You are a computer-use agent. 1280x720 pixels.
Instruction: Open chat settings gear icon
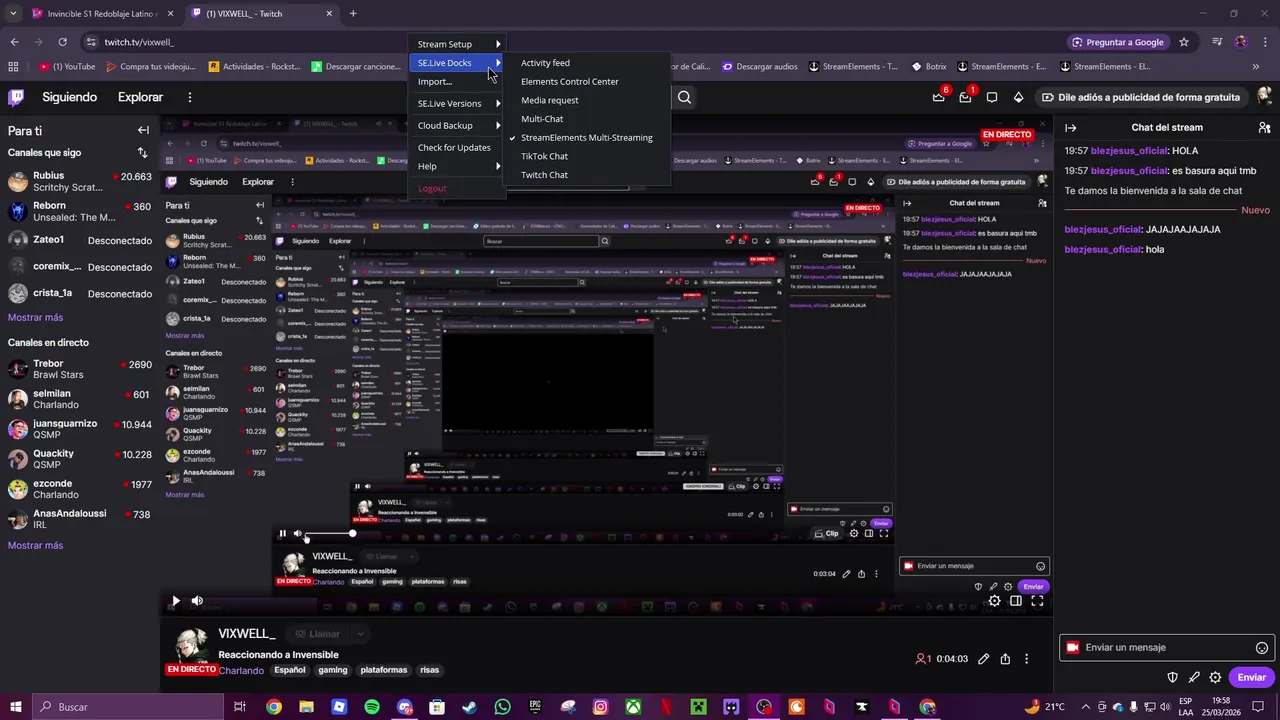click(1215, 677)
